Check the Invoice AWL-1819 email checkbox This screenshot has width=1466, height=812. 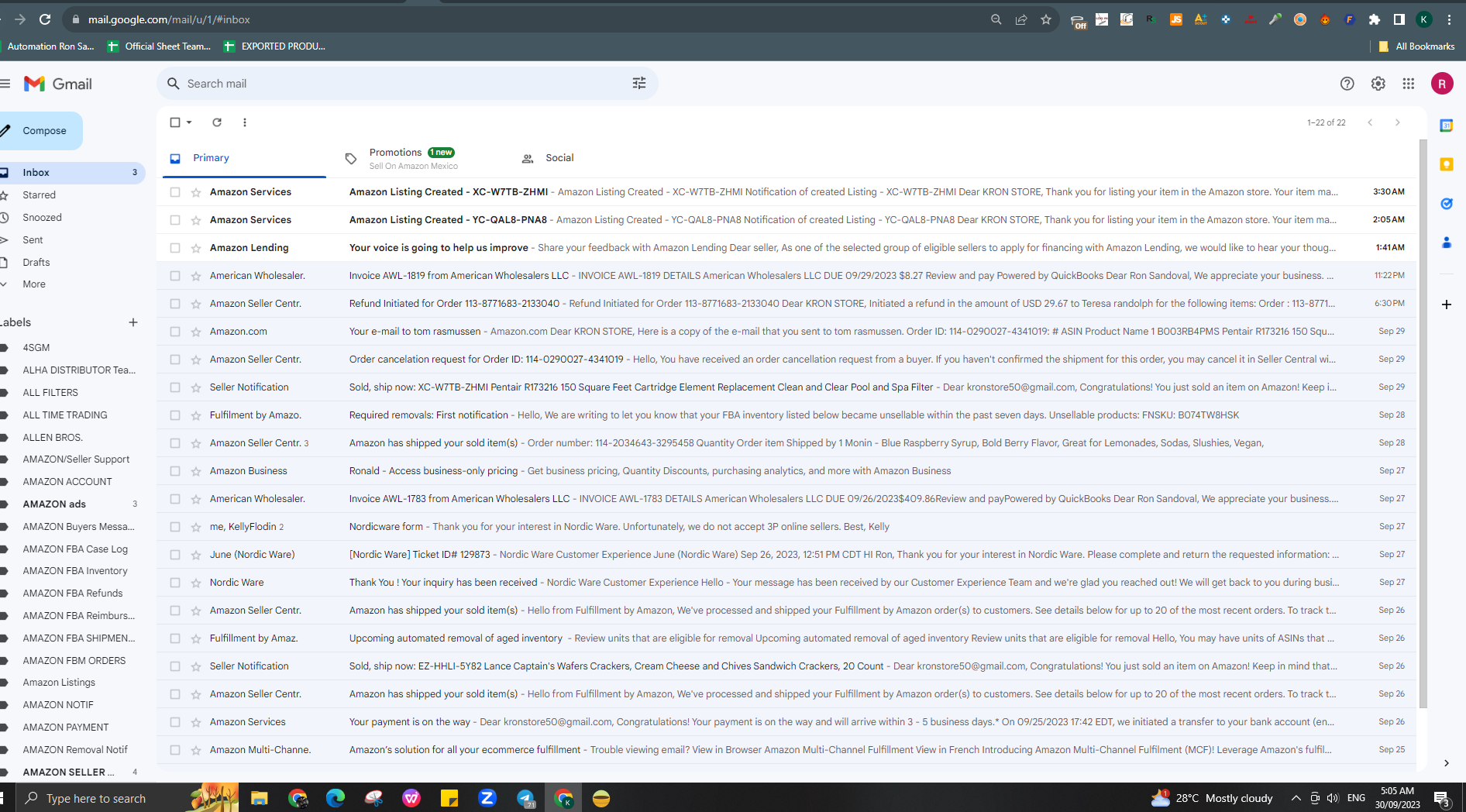pos(175,276)
